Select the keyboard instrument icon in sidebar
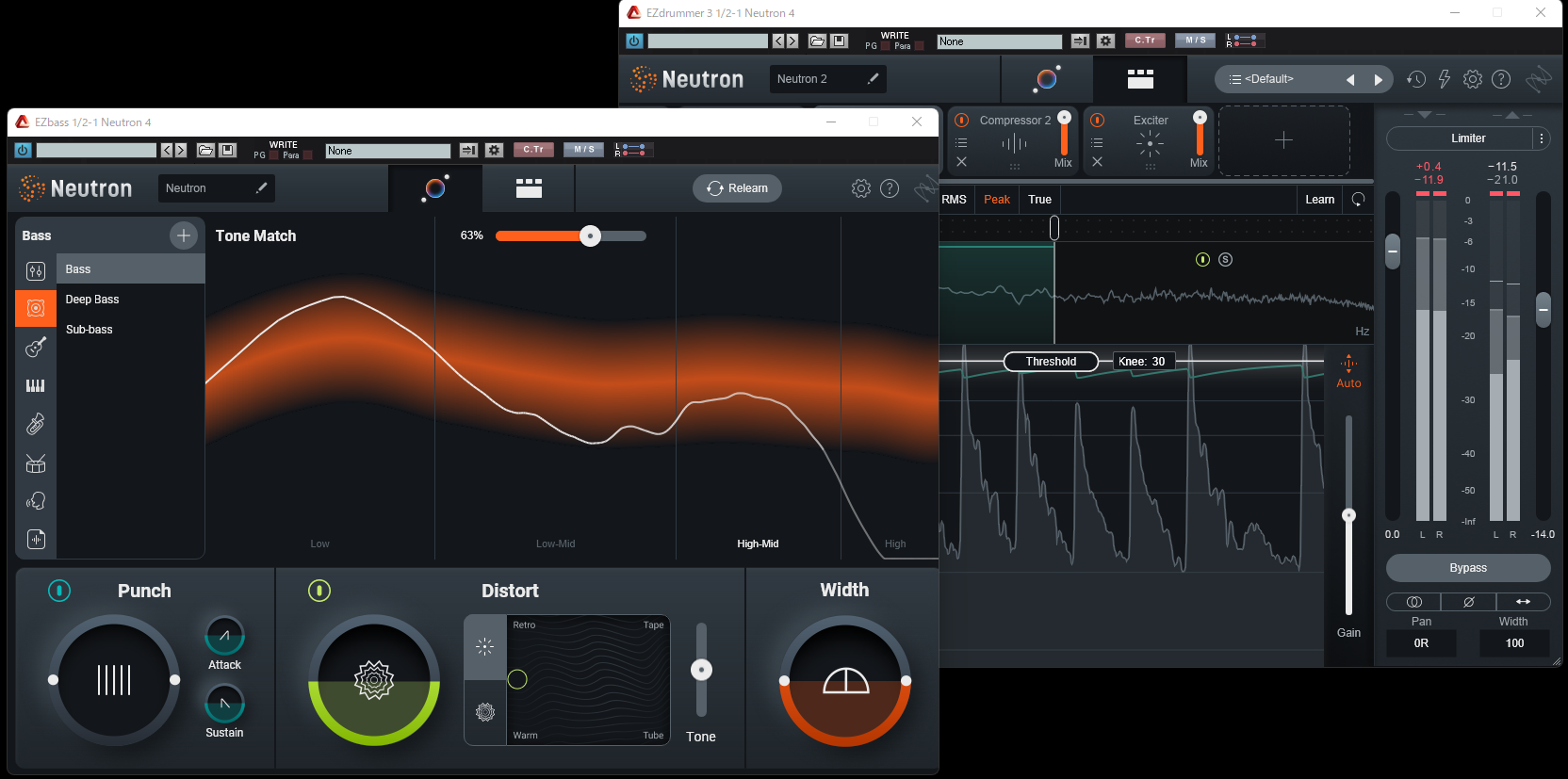This screenshot has width=1568, height=779. click(36, 385)
